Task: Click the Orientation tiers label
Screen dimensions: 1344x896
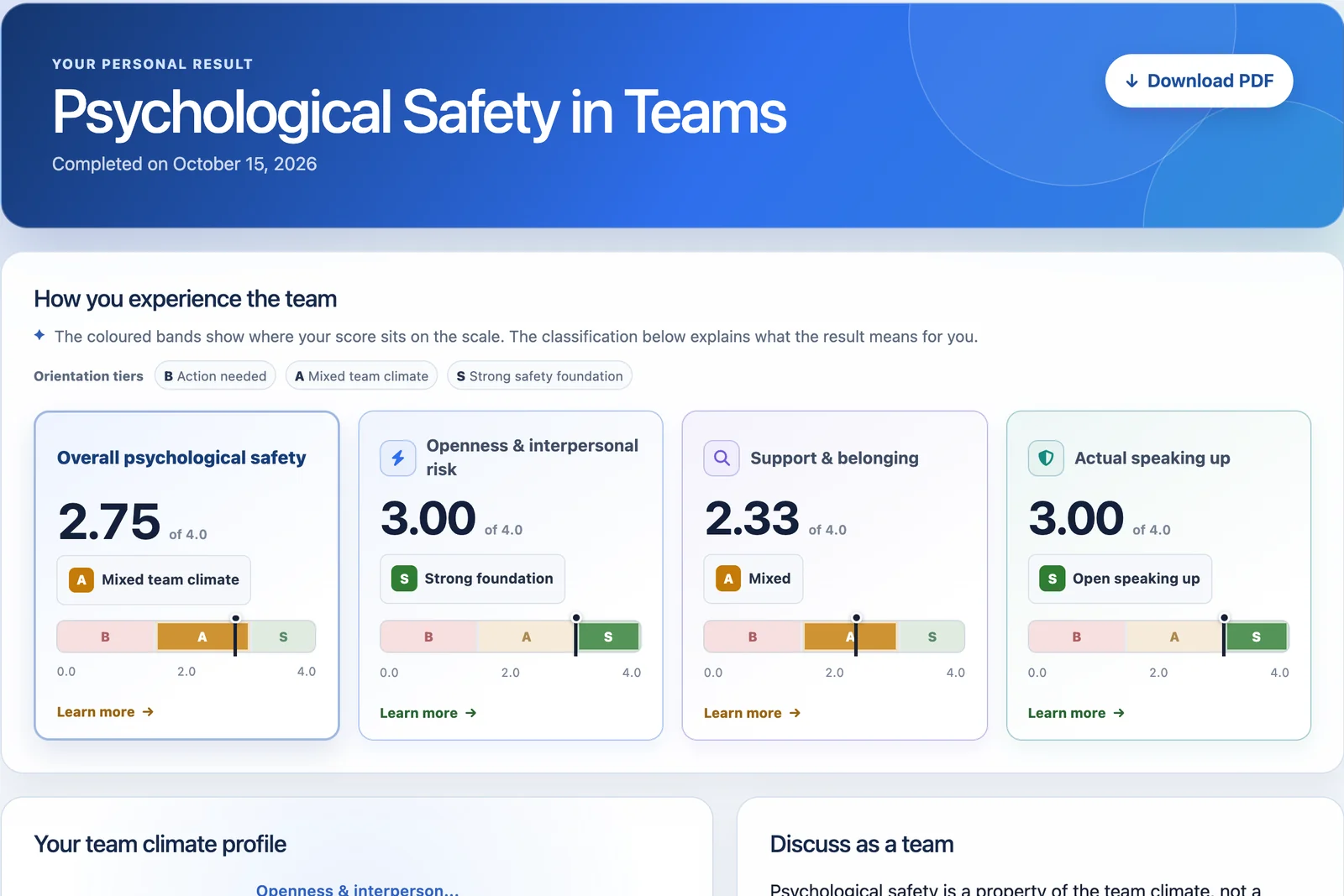Action: [88, 376]
